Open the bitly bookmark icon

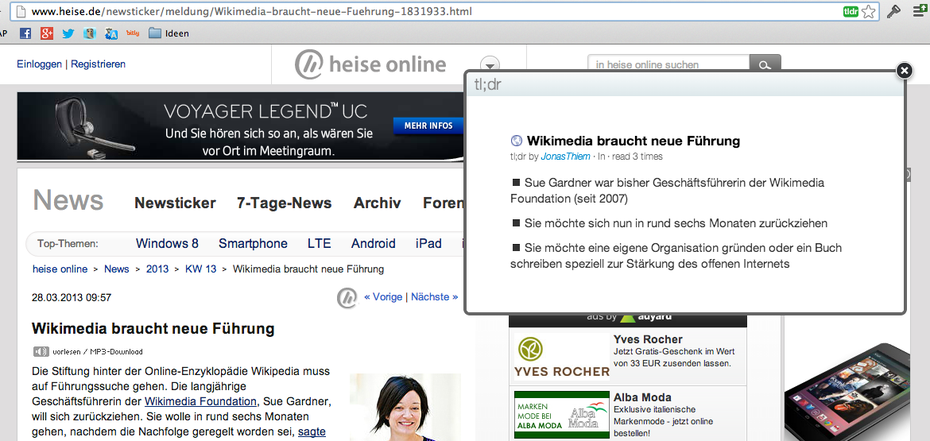click(133, 33)
